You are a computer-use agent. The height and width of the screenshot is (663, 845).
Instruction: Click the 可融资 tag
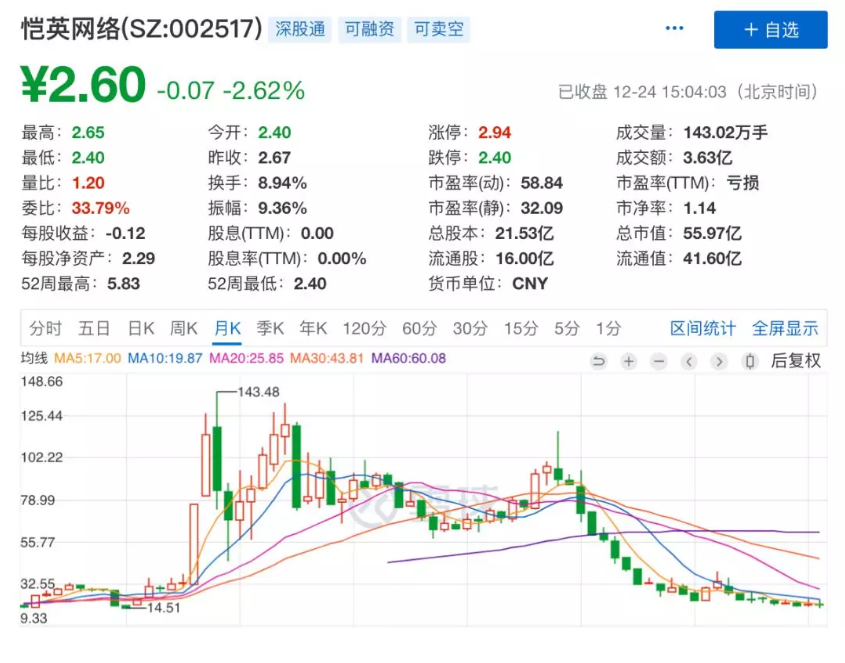tap(370, 29)
